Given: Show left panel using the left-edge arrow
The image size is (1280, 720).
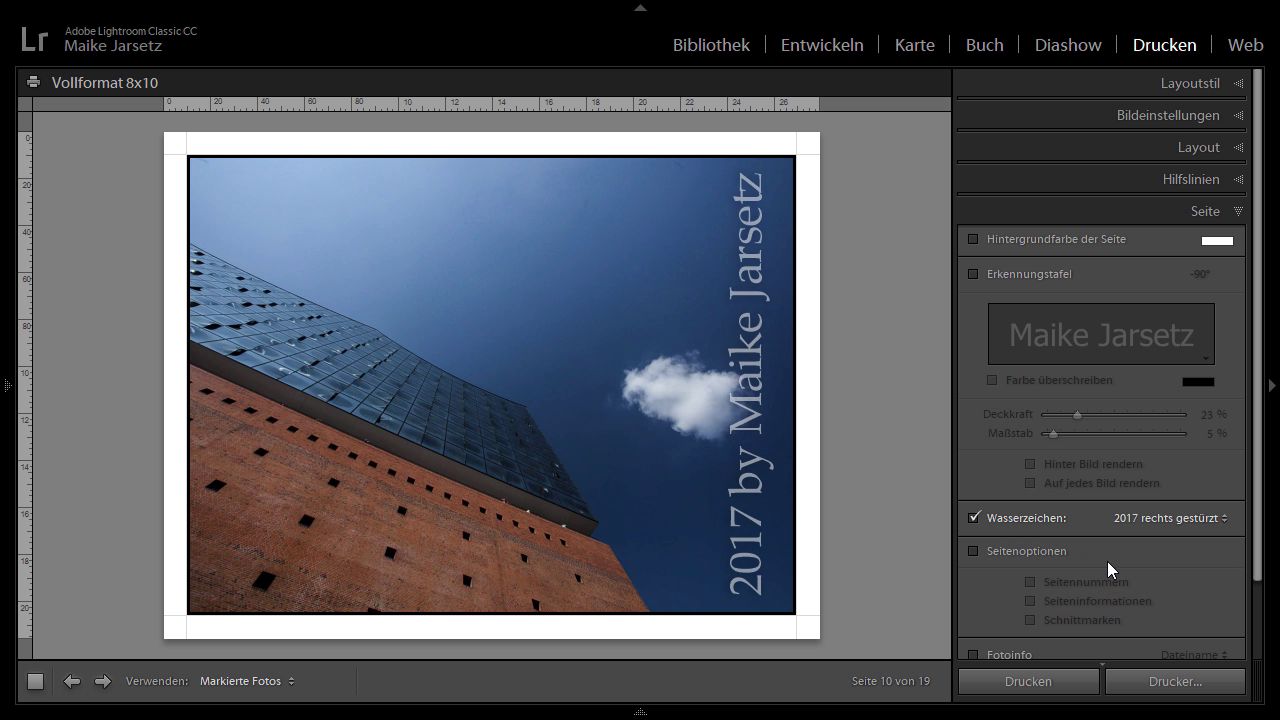Looking at the screenshot, I should click(x=6, y=385).
